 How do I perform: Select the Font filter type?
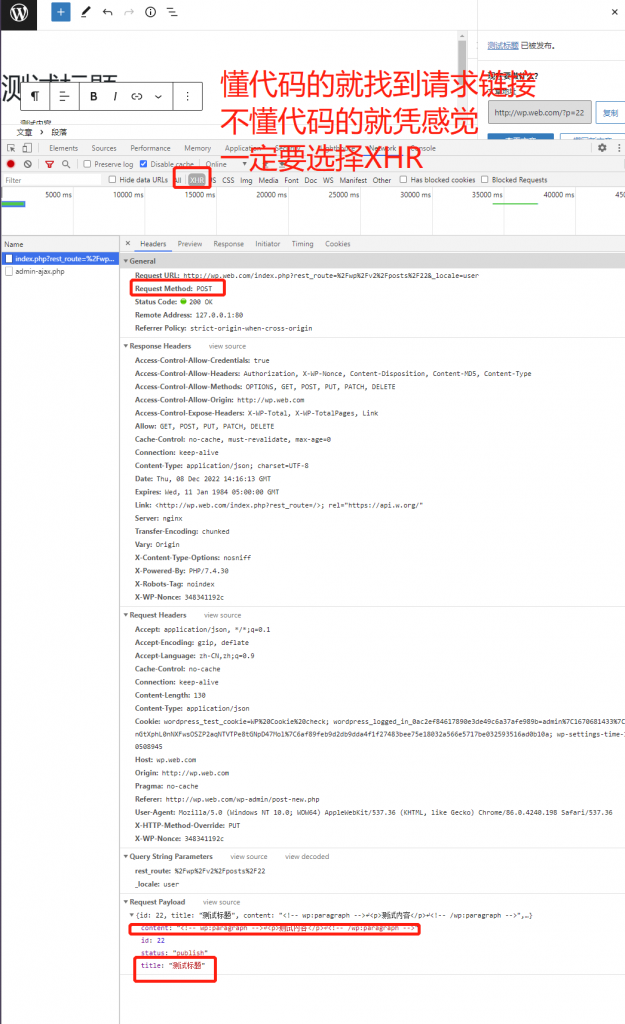291,180
